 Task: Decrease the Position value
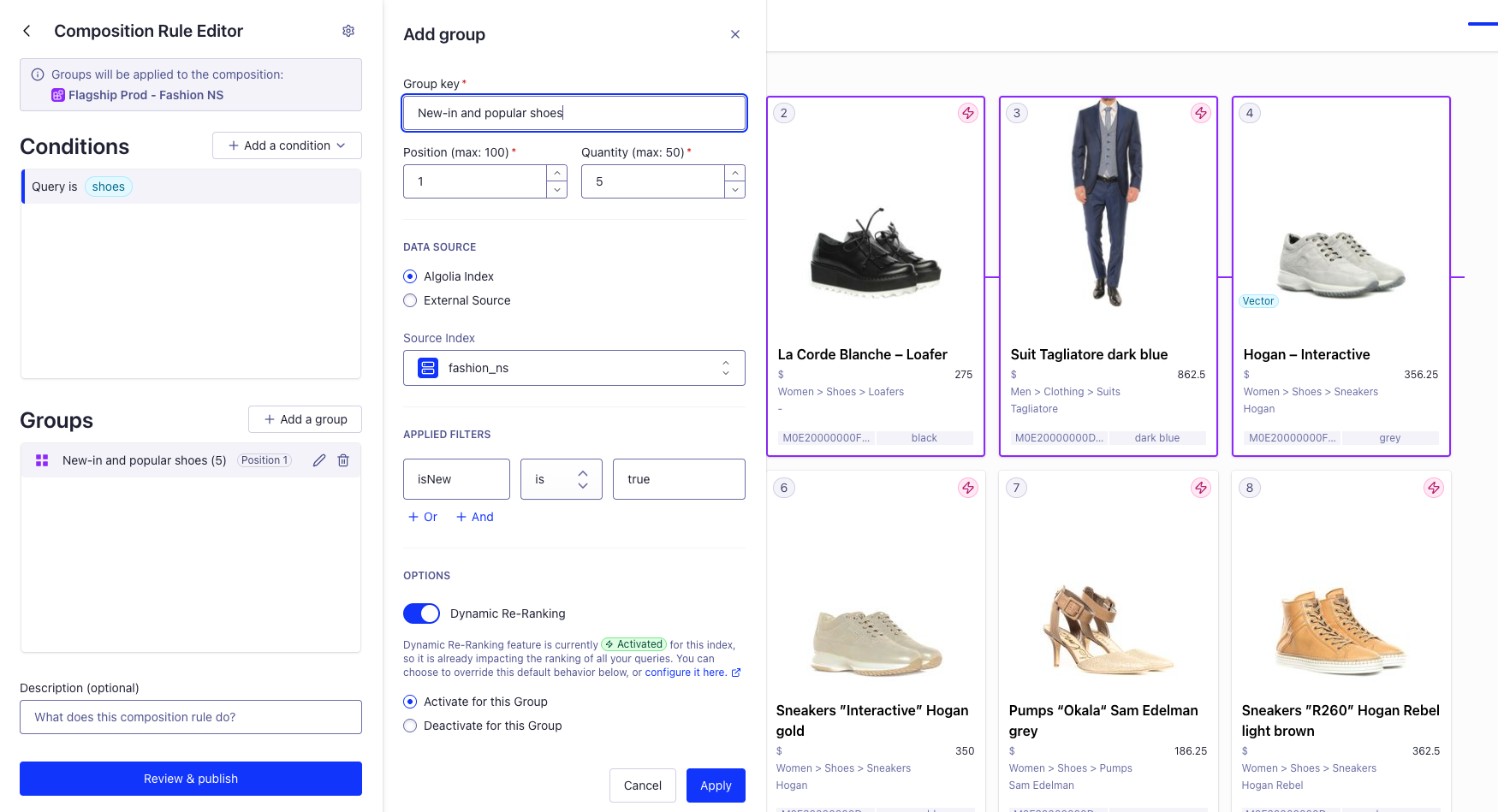coord(557,190)
